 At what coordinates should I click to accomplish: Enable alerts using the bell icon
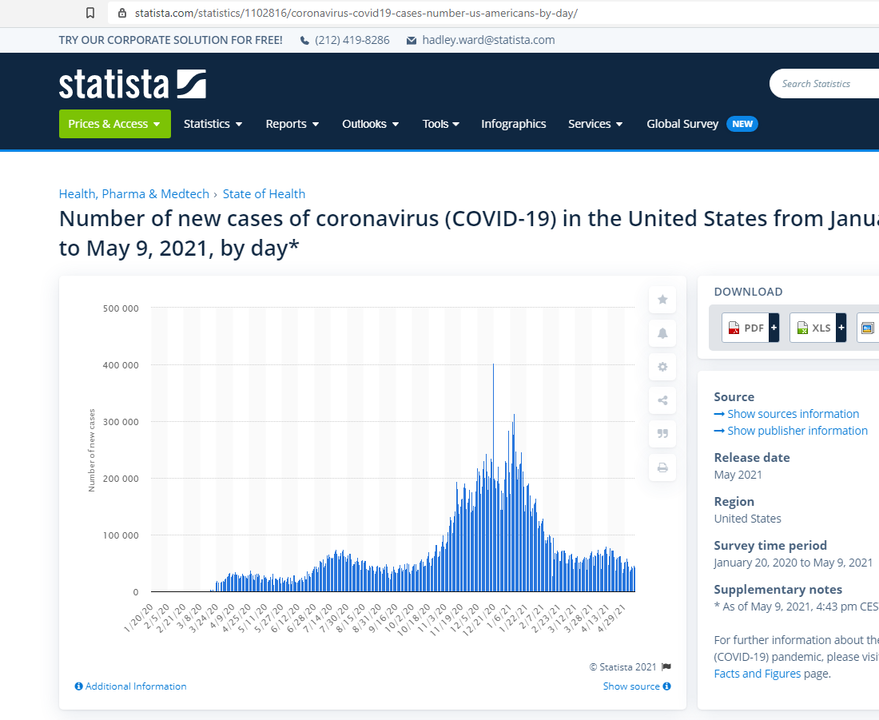pos(661,333)
